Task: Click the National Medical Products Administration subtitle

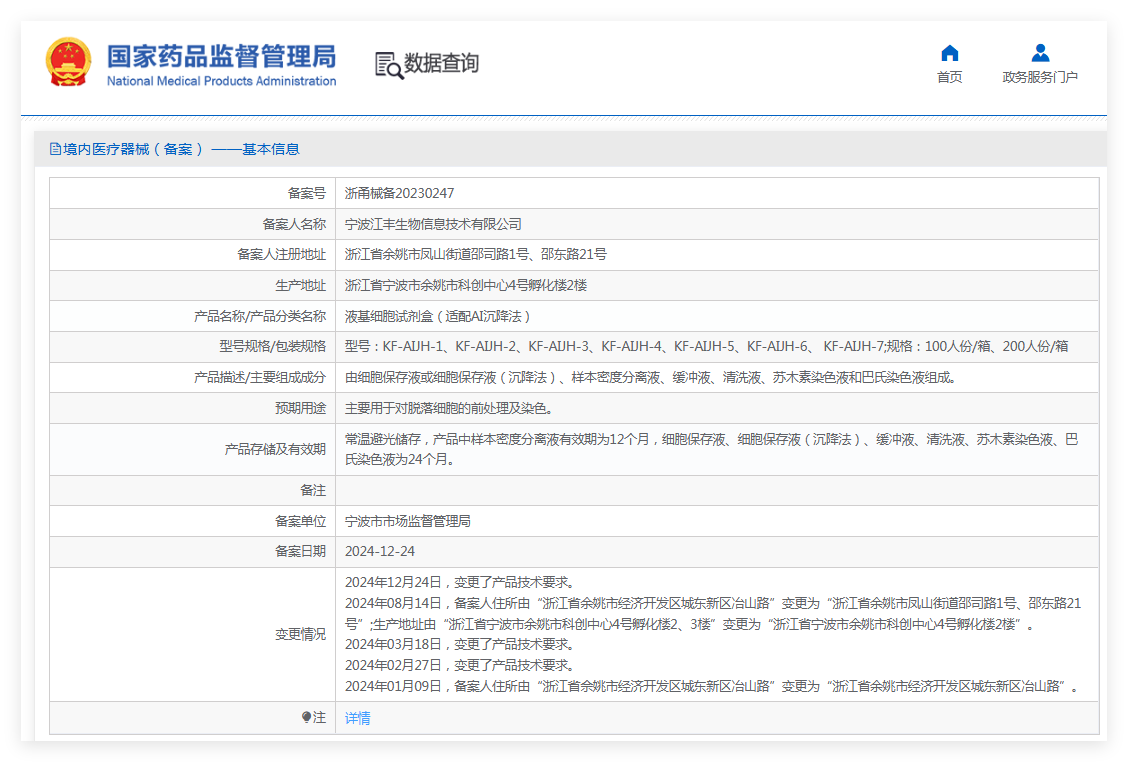Action: coord(222,81)
